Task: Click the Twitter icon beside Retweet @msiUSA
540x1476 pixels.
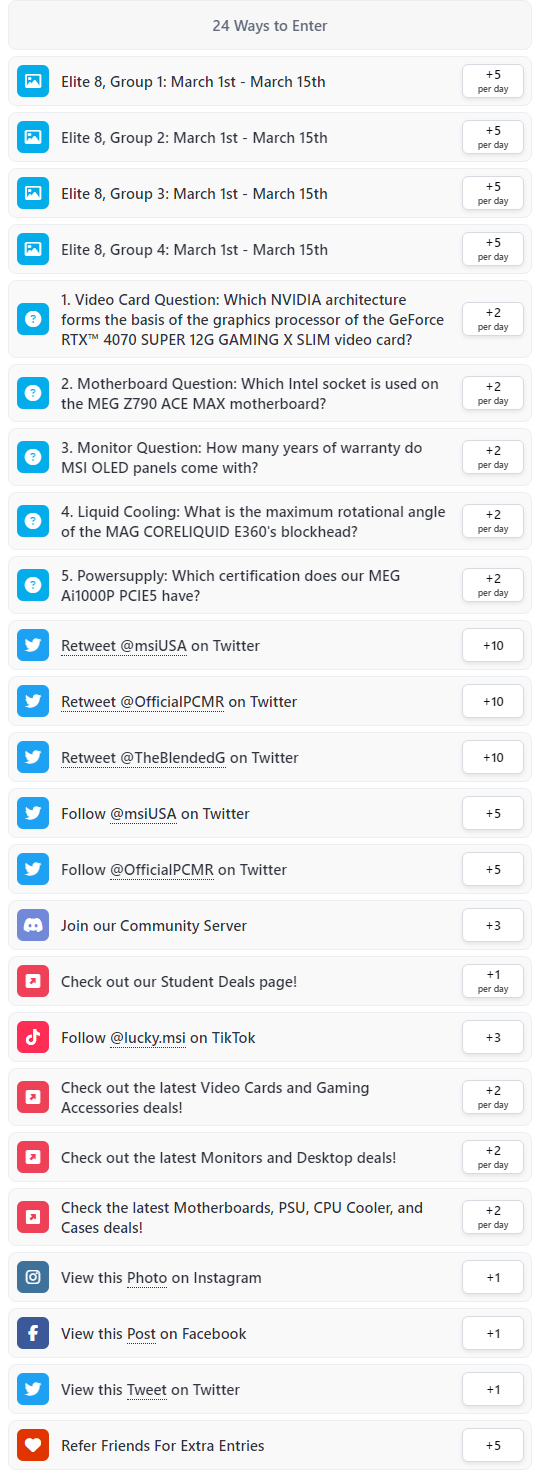Action: point(33,646)
